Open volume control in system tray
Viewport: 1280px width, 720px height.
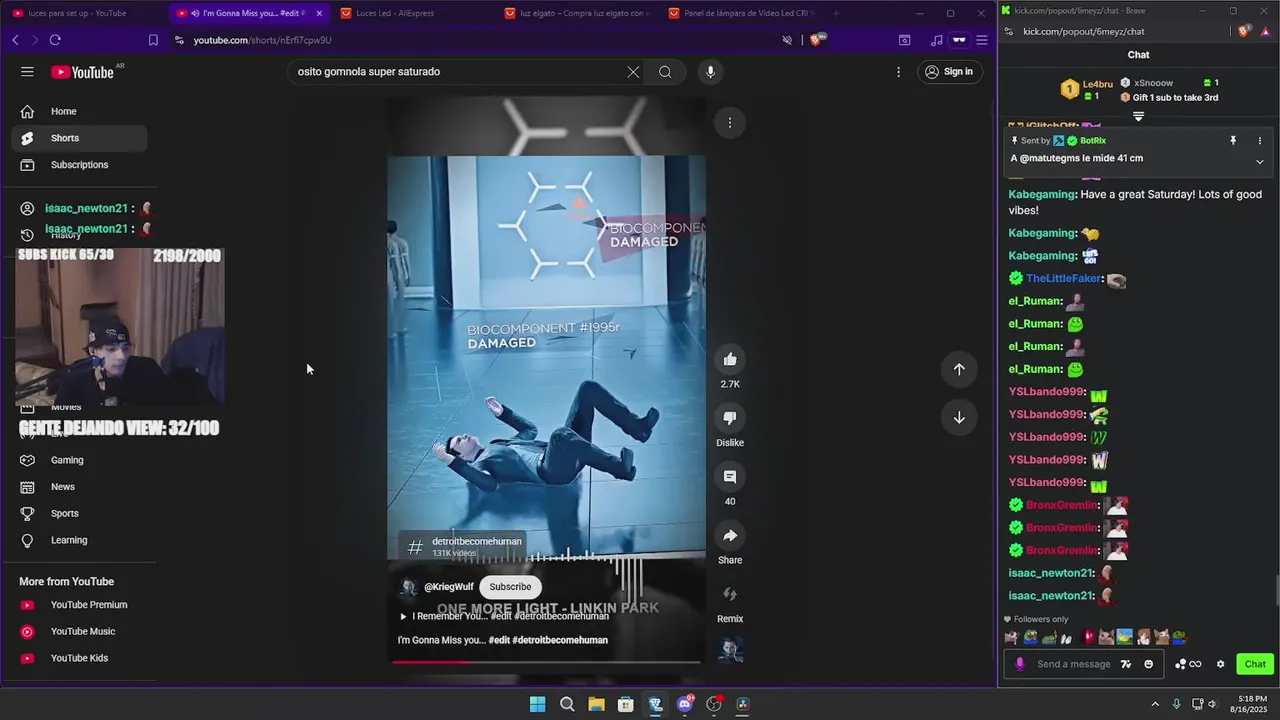pos(1212,704)
